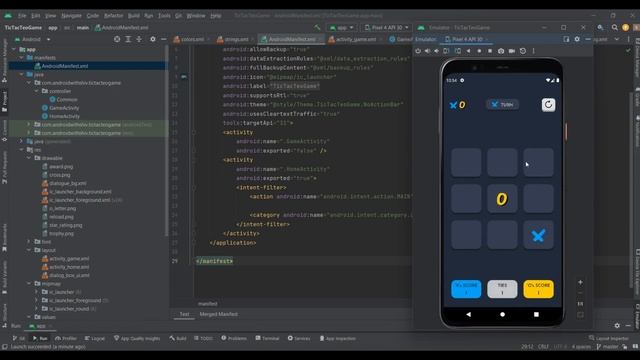Click emulator rotate right icon
Screen dimensions: 640x360
[458, 51]
